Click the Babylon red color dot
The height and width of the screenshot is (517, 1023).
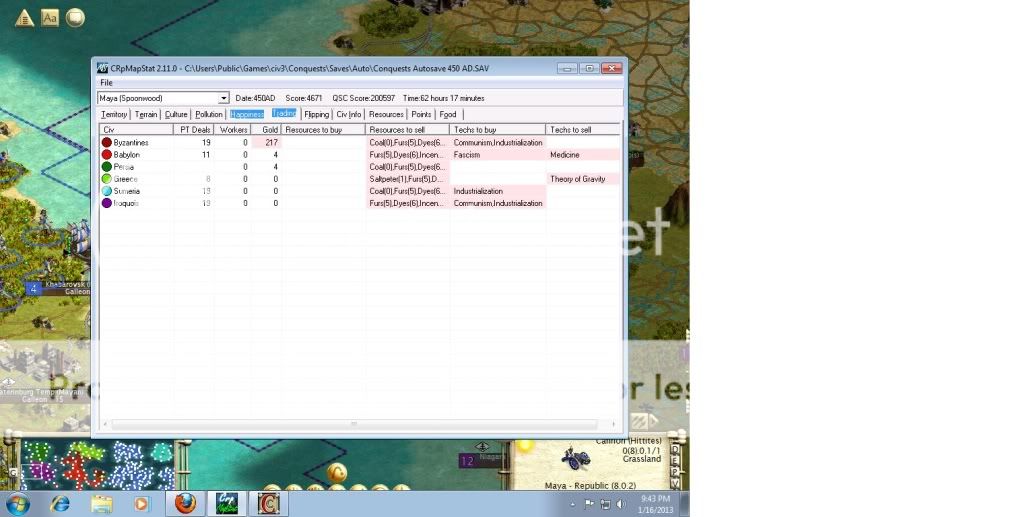pyautogui.click(x=107, y=155)
